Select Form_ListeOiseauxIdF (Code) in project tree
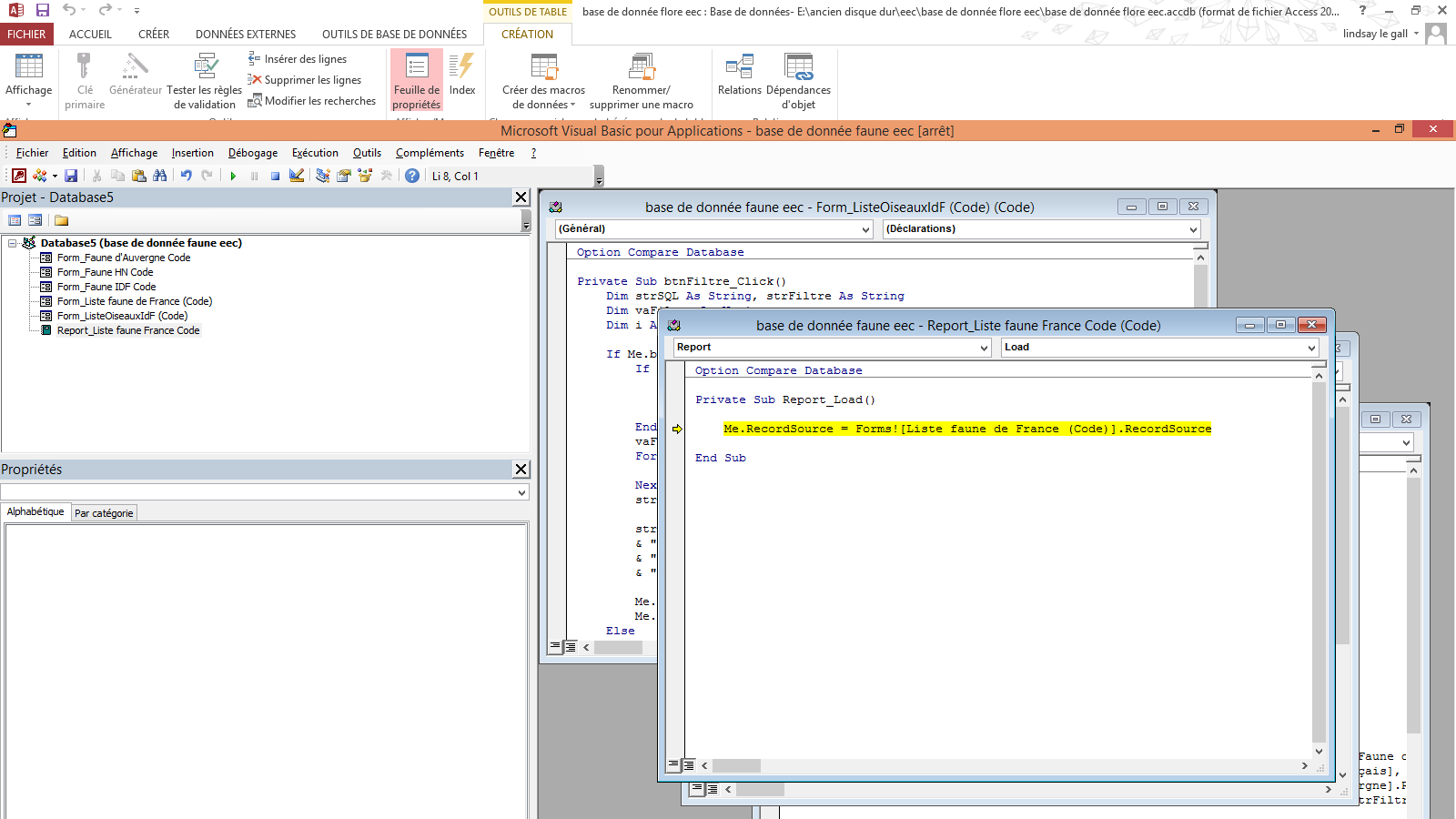Viewport: 1456px width, 819px height. click(x=122, y=316)
